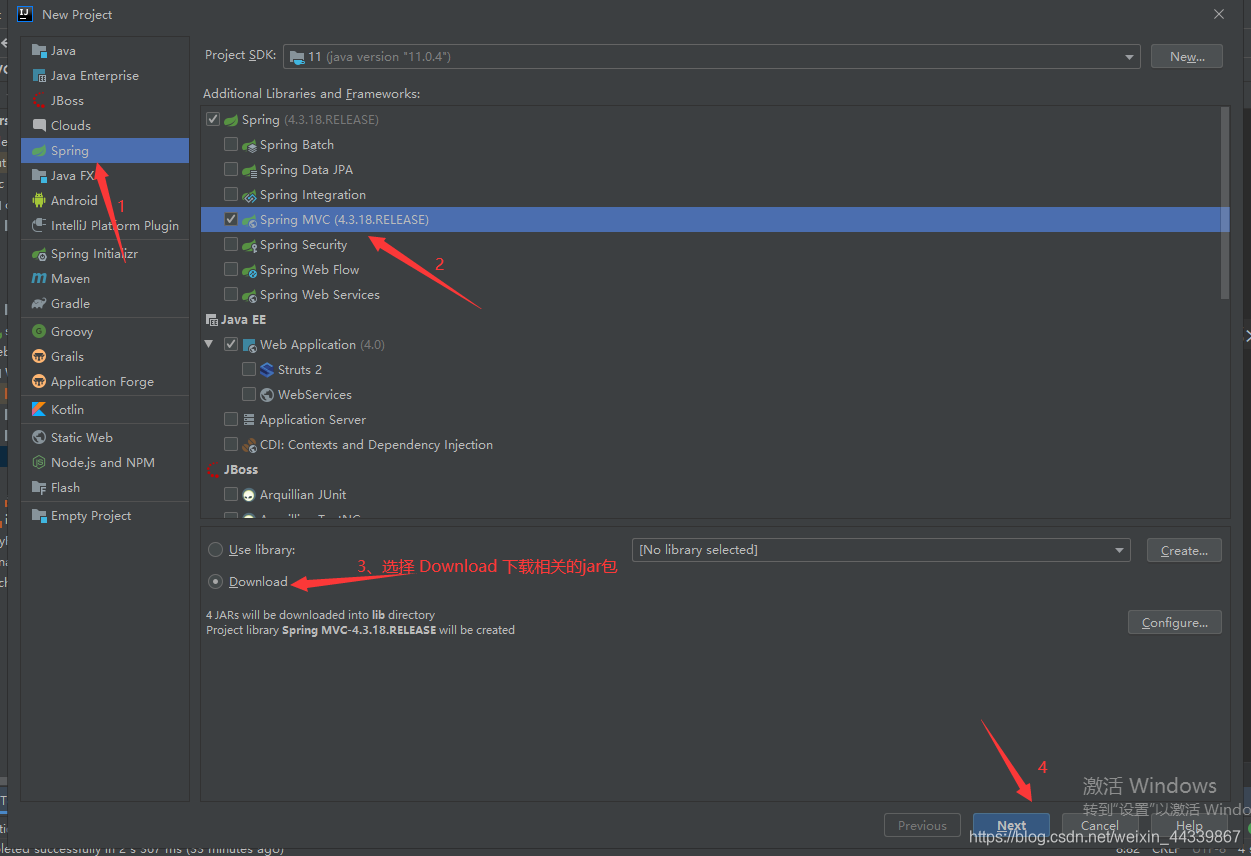
Task: Enable the Spring Batch checkbox
Action: click(x=231, y=144)
